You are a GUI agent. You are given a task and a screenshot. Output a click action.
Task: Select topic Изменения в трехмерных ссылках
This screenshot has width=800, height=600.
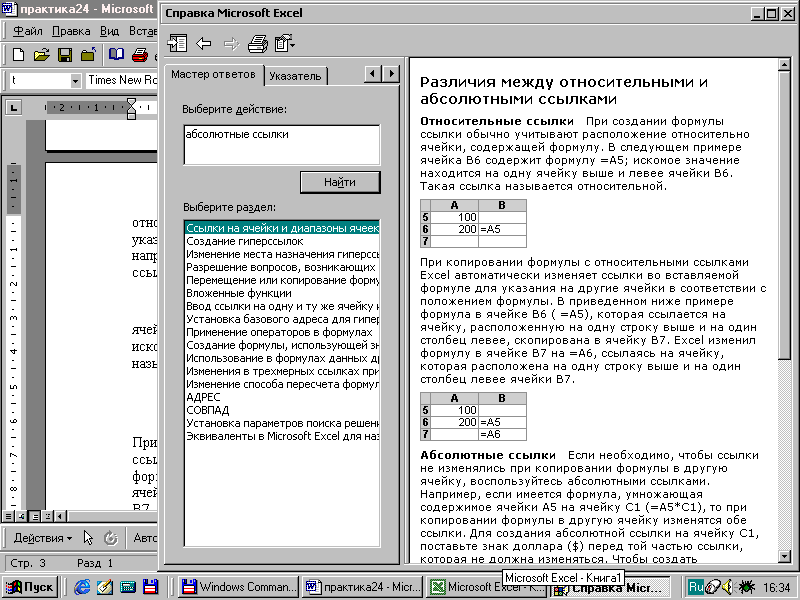tap(282, 371)
